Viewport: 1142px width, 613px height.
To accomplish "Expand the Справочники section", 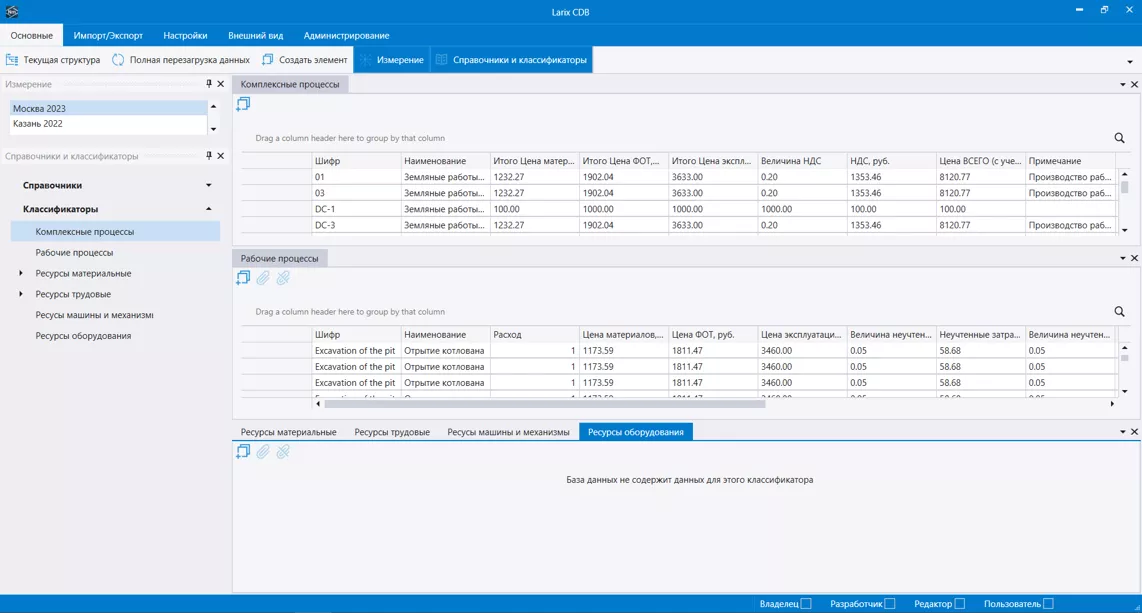I will [x=209, y=185].
